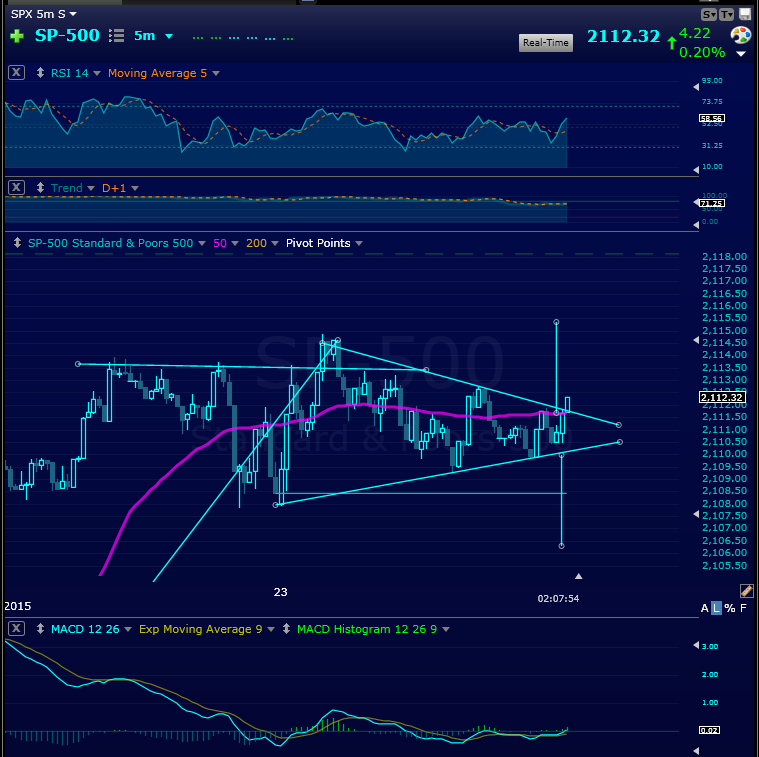
Task: Open the SP-500 Standard & Poors 500 dropdown
Action: click(202, 243)
